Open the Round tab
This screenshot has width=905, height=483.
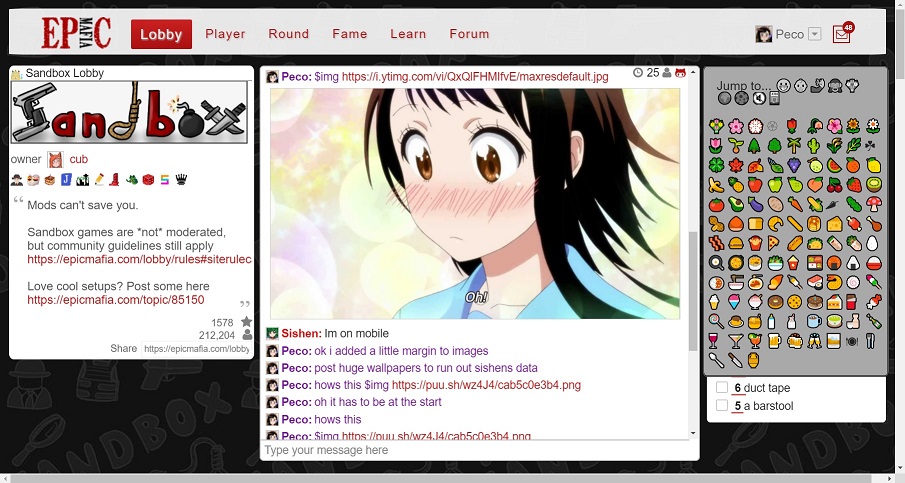coord(289,34)
